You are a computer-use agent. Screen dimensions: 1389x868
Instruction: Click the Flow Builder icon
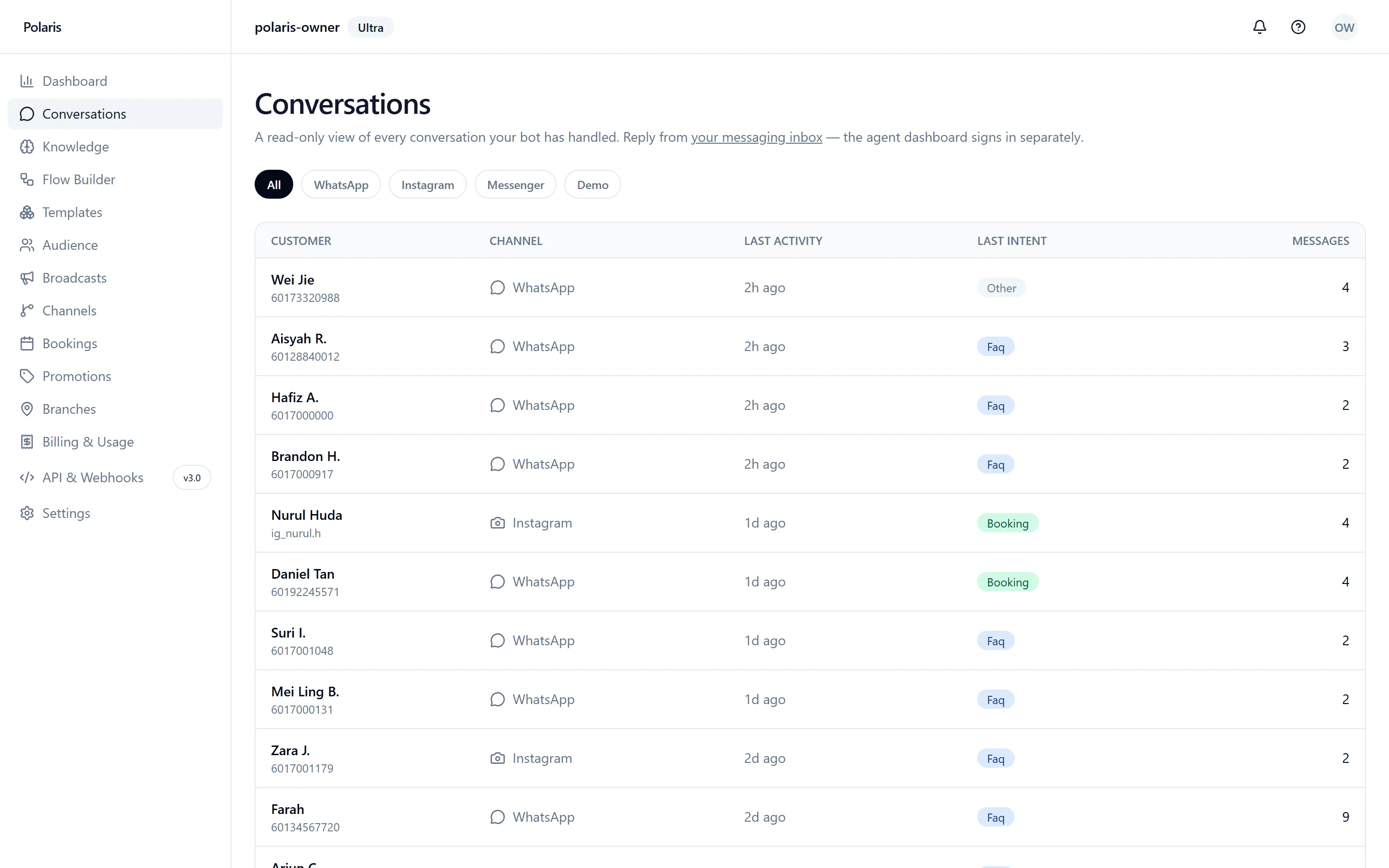[27, 179]
